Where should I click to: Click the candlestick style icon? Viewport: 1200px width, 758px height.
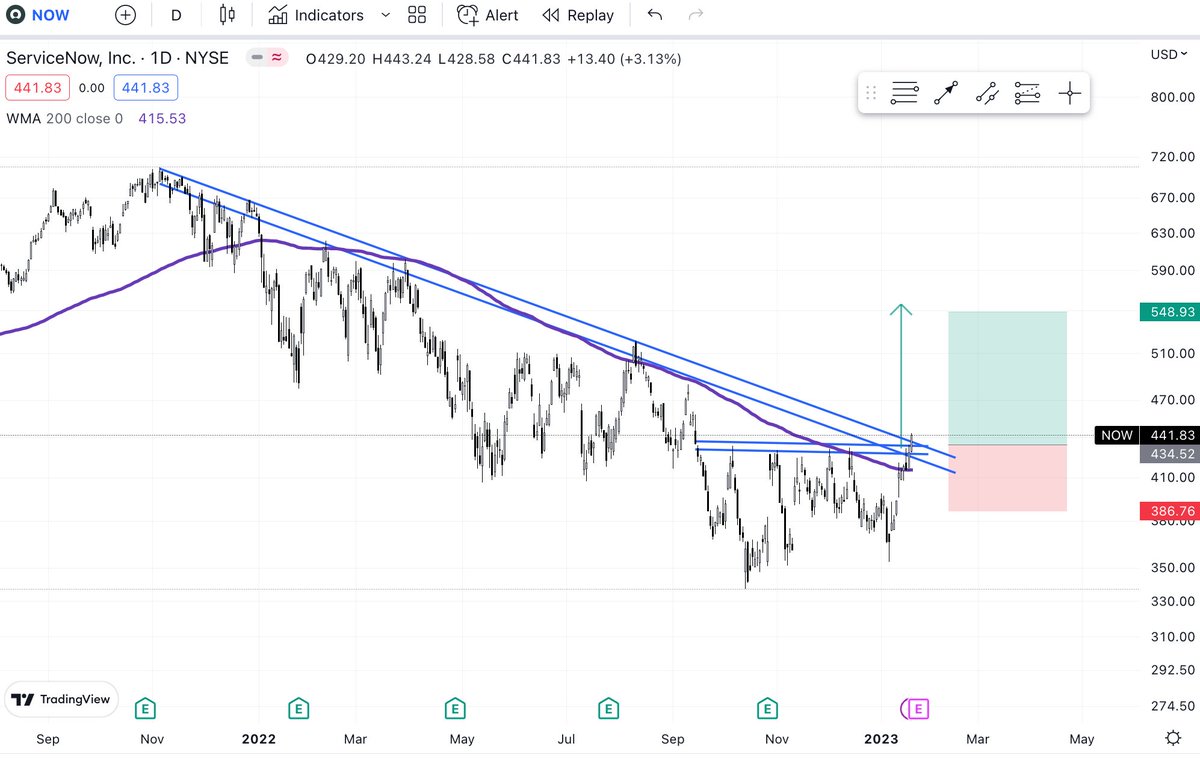tap(226, 15)
